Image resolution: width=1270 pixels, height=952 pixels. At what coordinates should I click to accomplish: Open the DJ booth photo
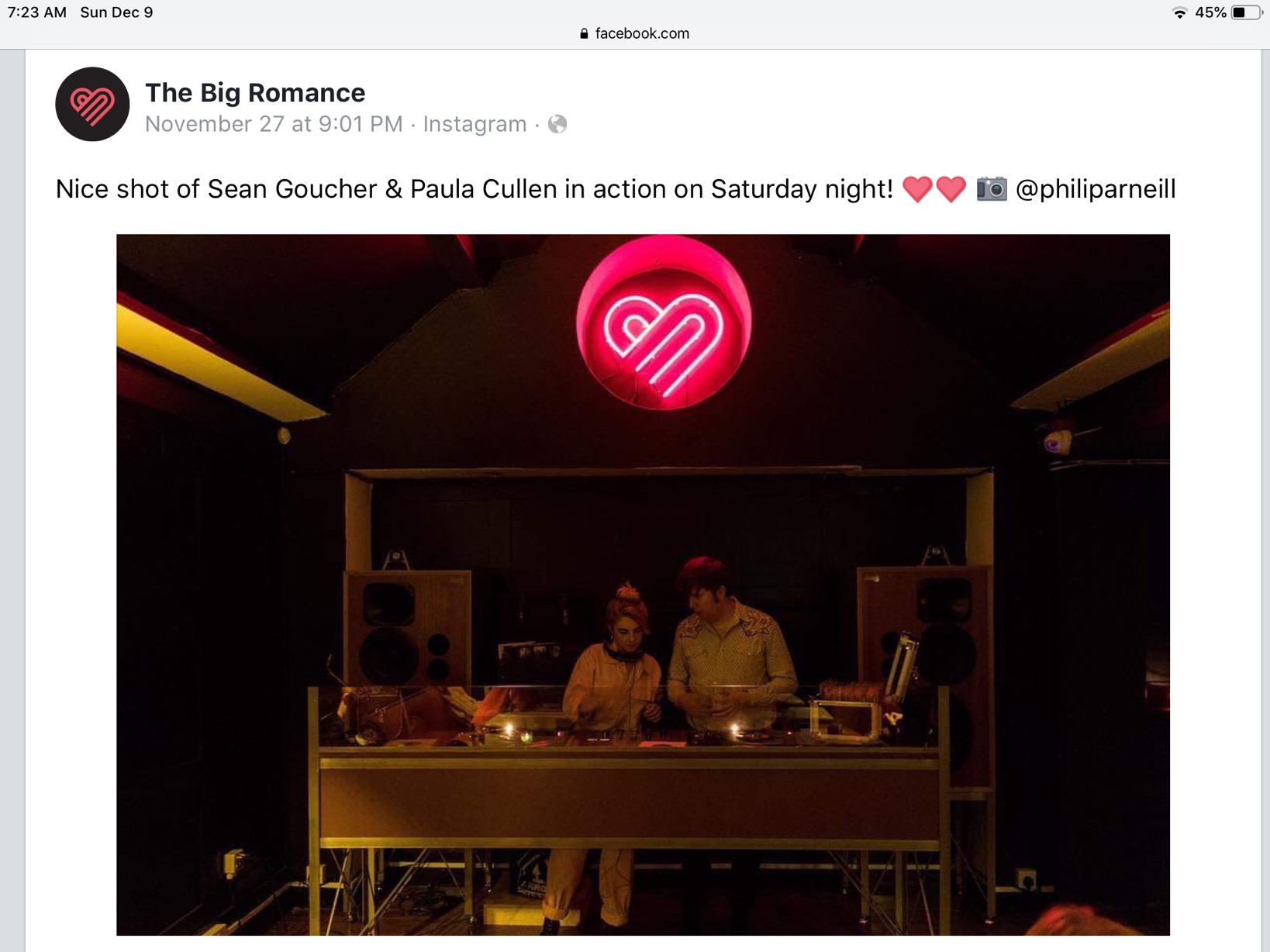click(643, 585)
